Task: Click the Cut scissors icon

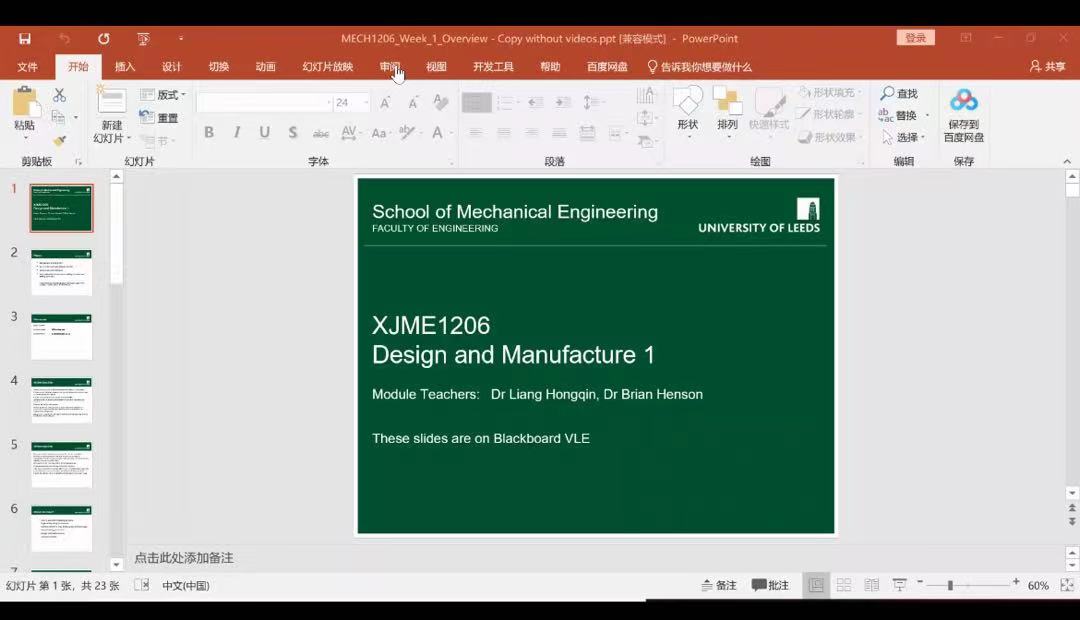Action: click(x=59, y=95)
